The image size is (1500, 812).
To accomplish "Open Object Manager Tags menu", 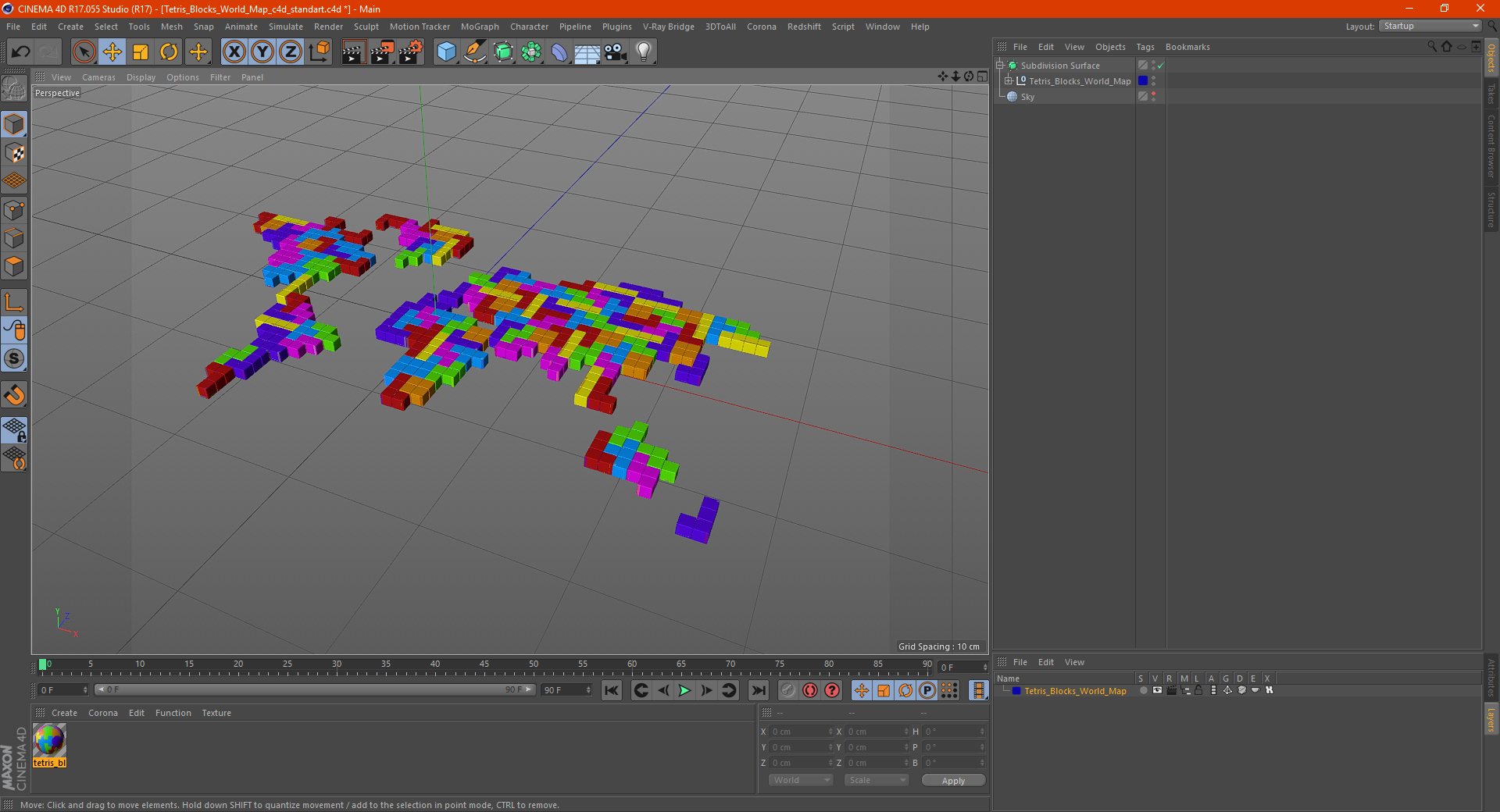I will [1145, 47].
